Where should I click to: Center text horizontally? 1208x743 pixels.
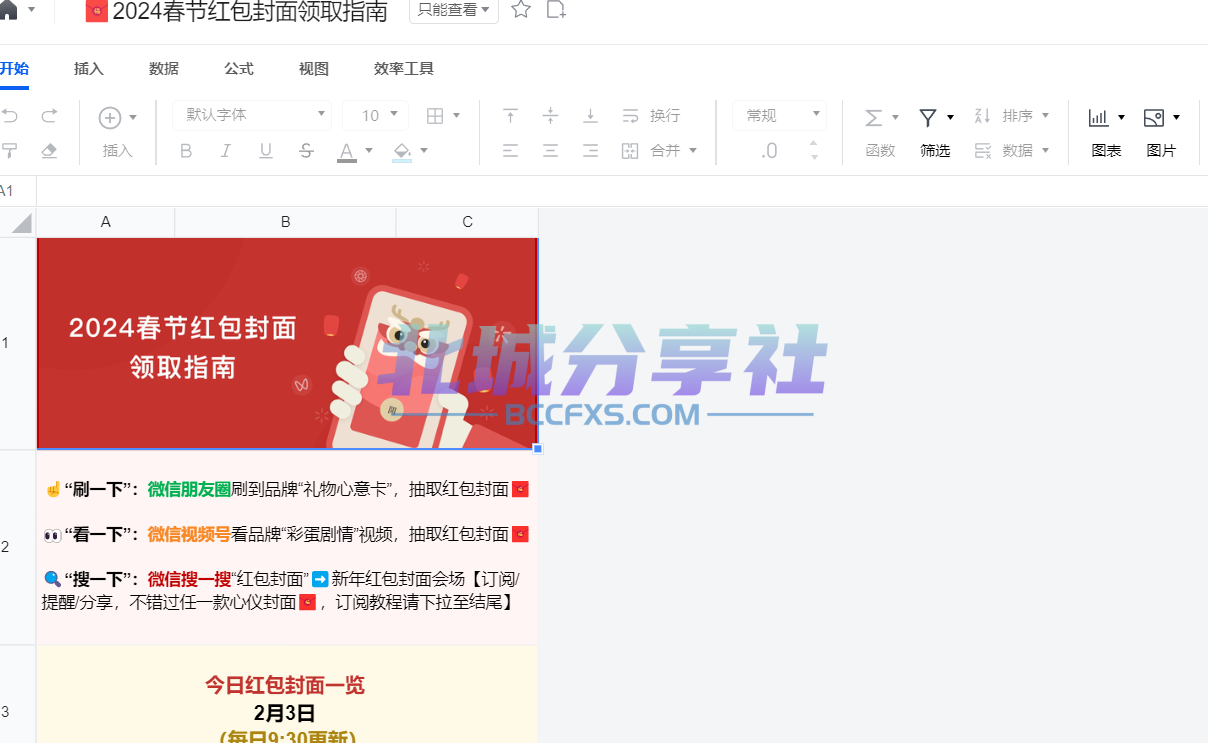point(550,151)
